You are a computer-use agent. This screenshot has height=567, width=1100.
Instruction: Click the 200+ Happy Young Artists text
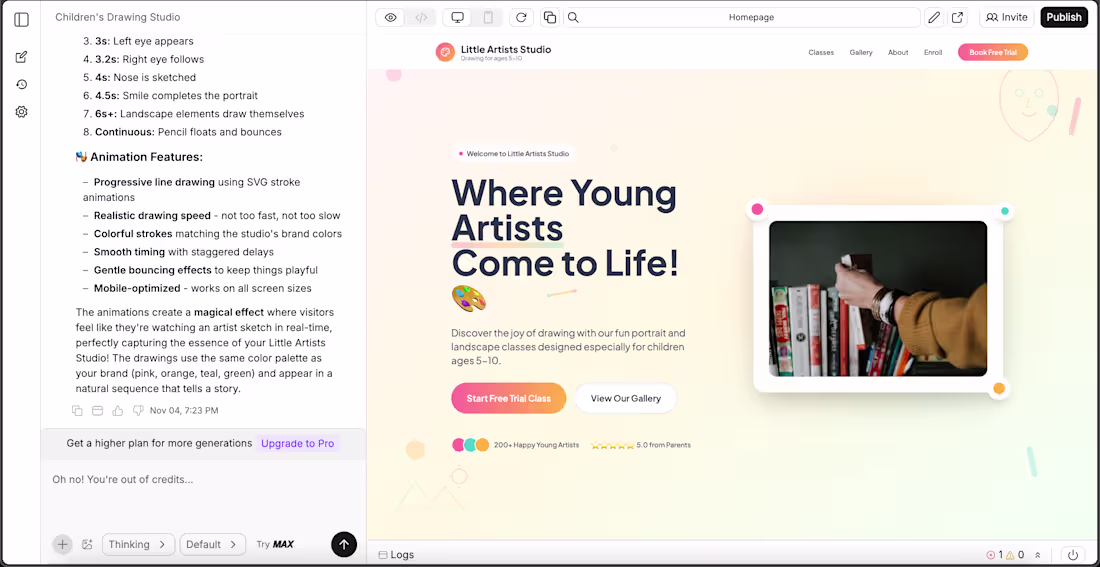point(537,445)
